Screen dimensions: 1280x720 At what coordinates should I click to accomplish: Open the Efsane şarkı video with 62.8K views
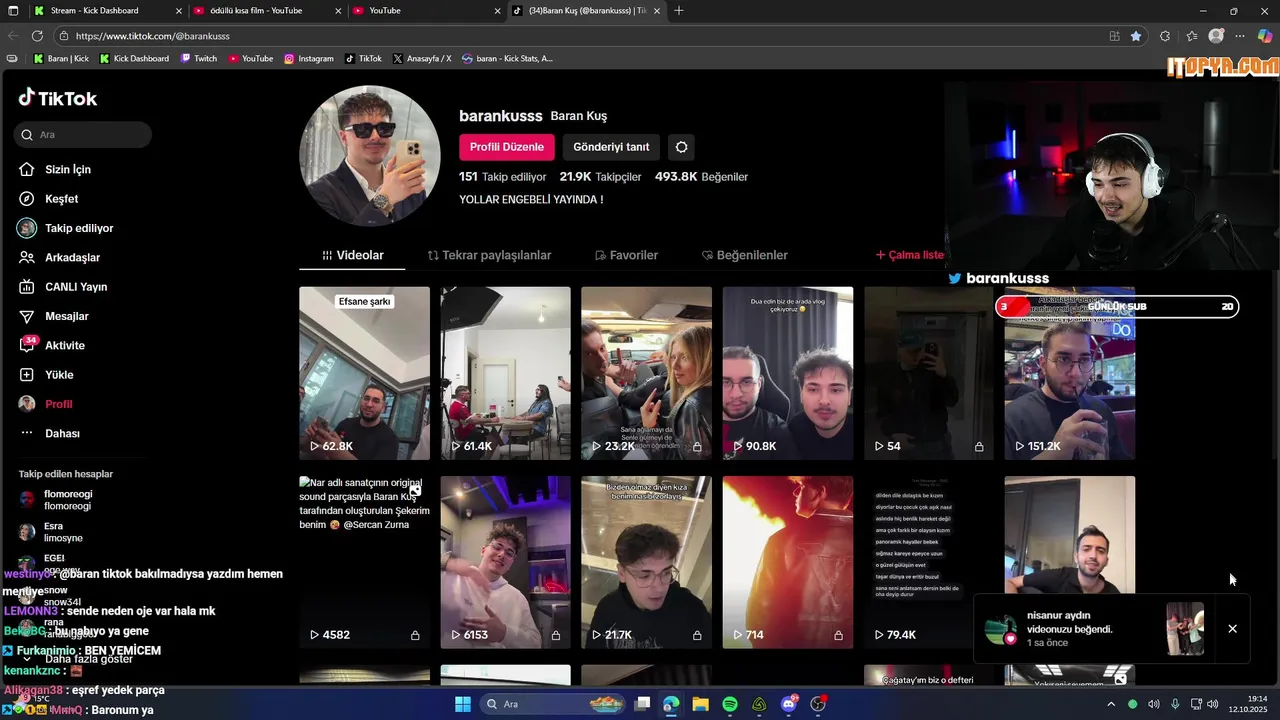pyautogui.click(x=364, y=373)
